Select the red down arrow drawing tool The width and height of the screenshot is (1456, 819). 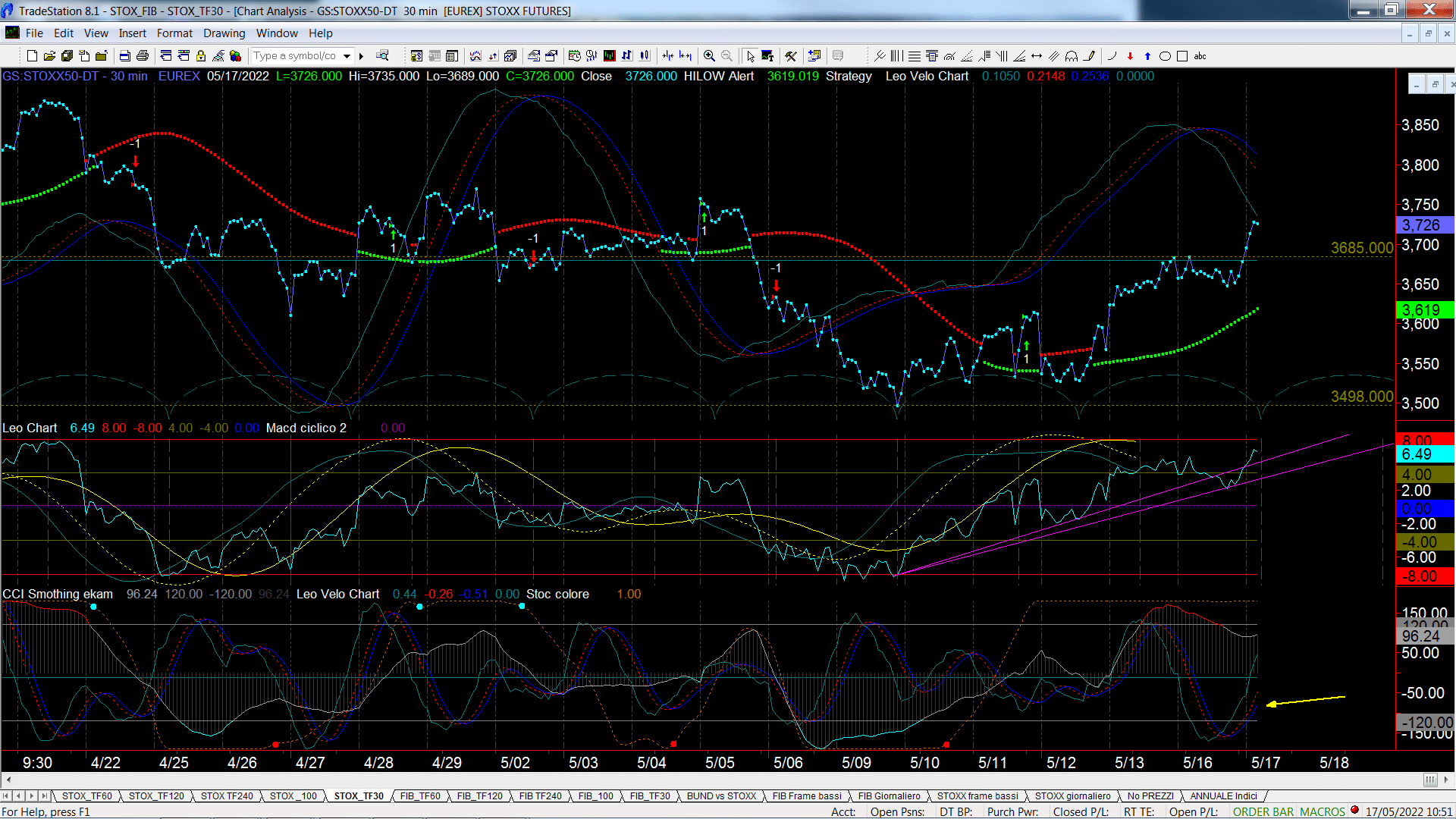[x=1130, y=56]
